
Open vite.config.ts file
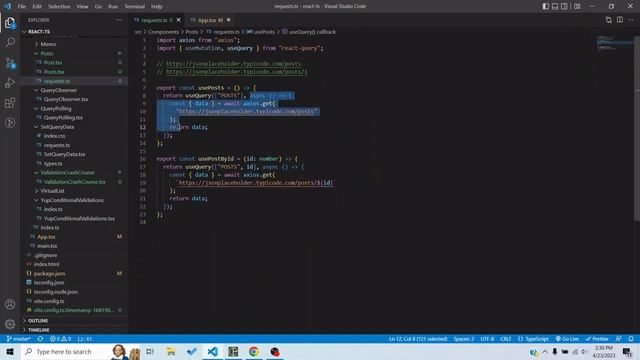pyautogui.click(x=49, y=301)
